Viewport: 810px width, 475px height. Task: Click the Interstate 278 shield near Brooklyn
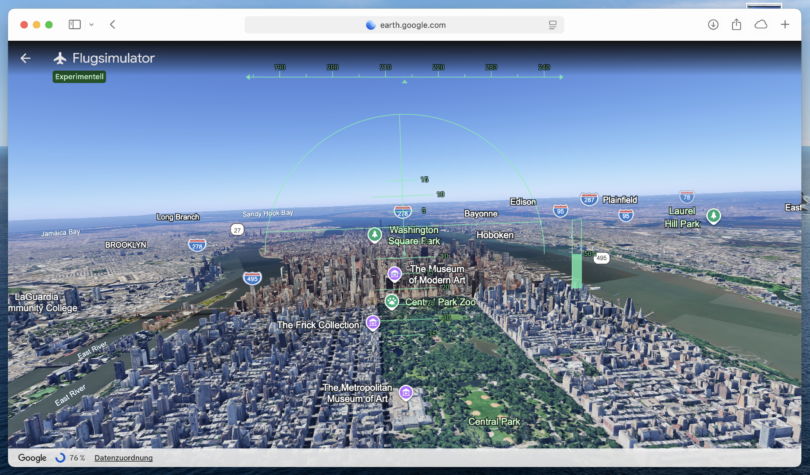(197, 244)
